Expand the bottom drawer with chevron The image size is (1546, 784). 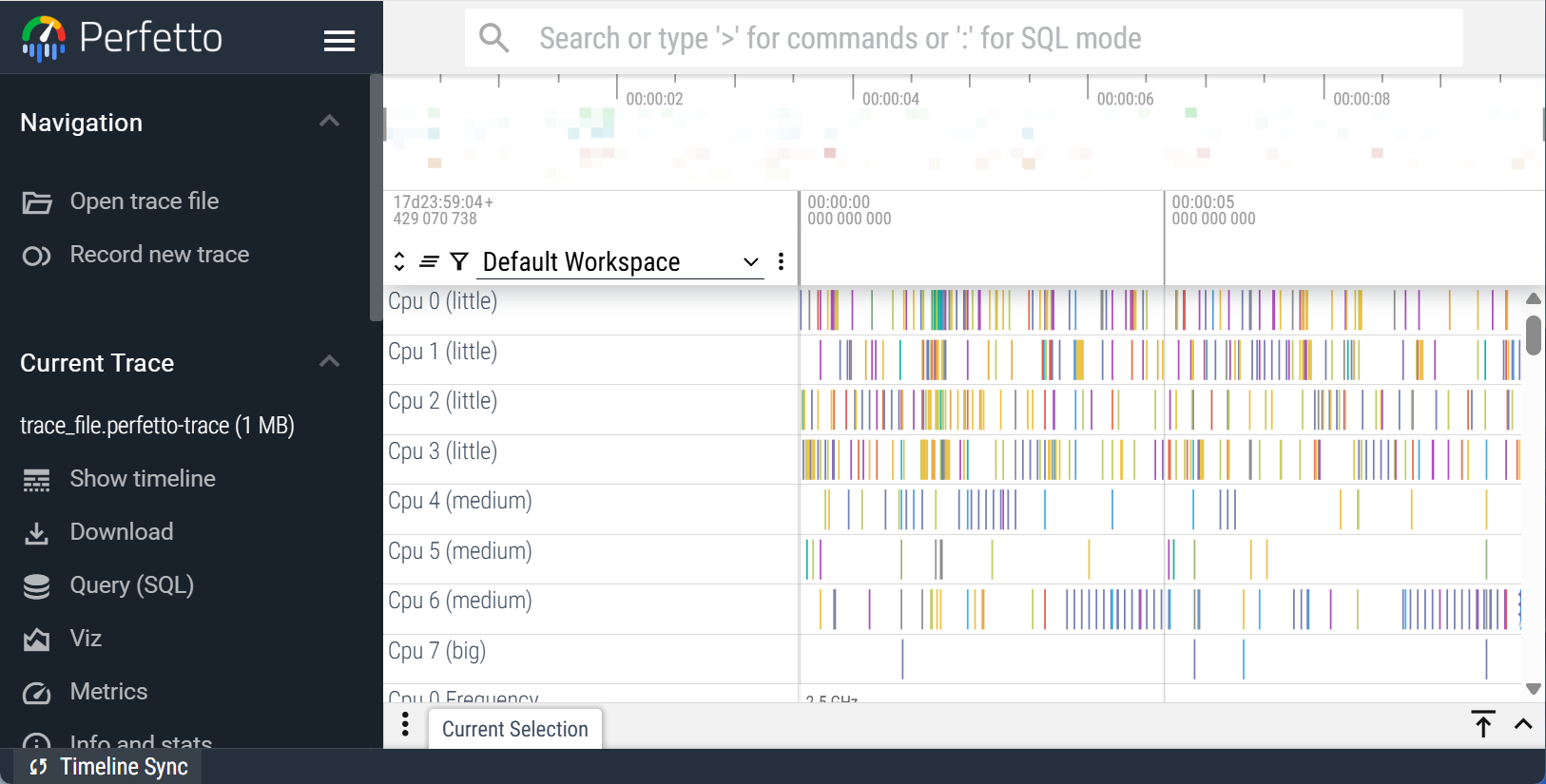[x=1523, y=724]
